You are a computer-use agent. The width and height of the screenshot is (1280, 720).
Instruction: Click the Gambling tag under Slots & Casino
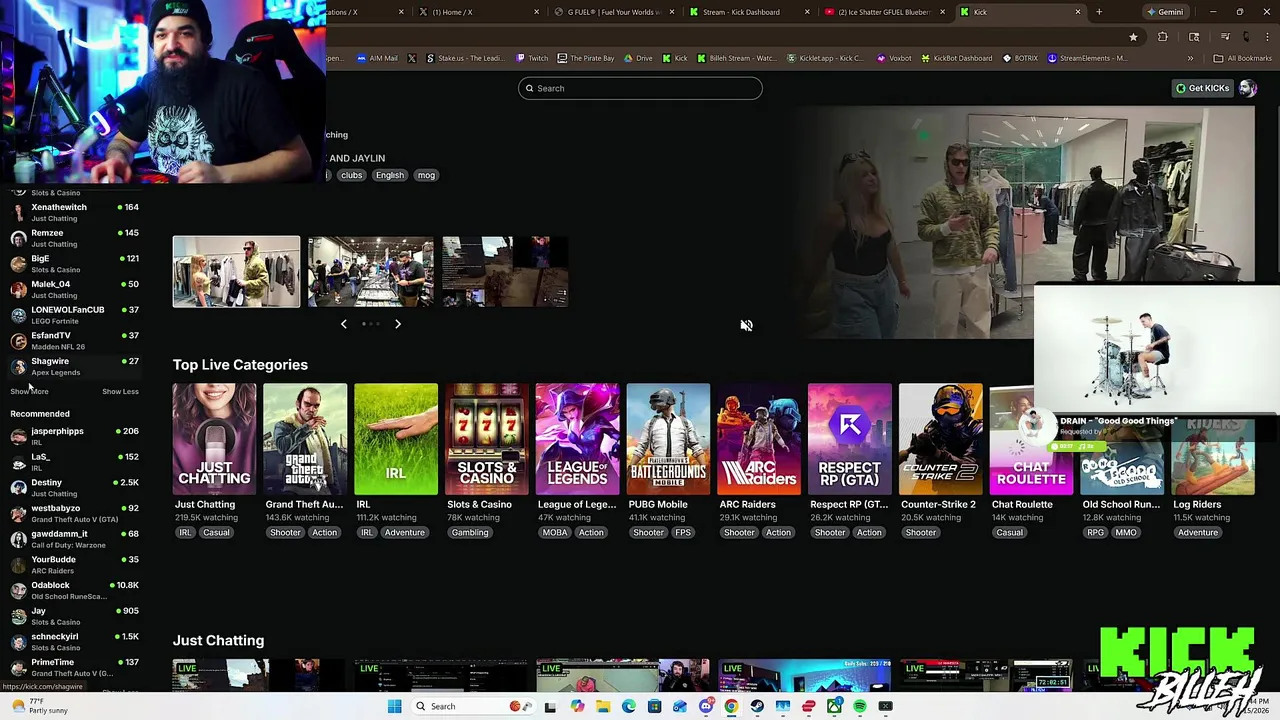pos(469,532)
